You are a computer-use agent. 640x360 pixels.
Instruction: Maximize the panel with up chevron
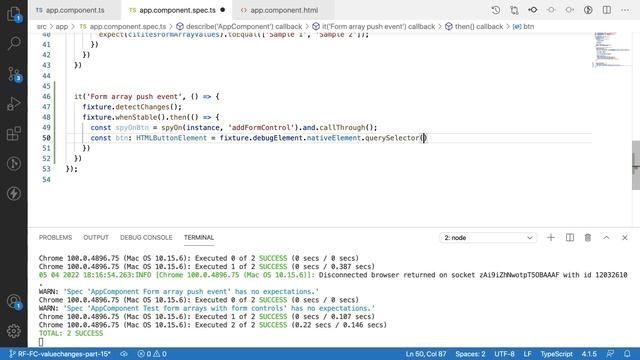(x=607, y=238)
